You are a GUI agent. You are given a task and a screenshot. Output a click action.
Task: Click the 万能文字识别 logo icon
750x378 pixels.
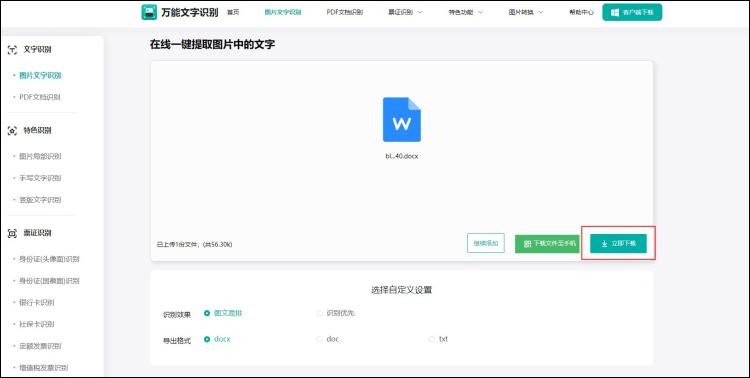tap(149, 12)
